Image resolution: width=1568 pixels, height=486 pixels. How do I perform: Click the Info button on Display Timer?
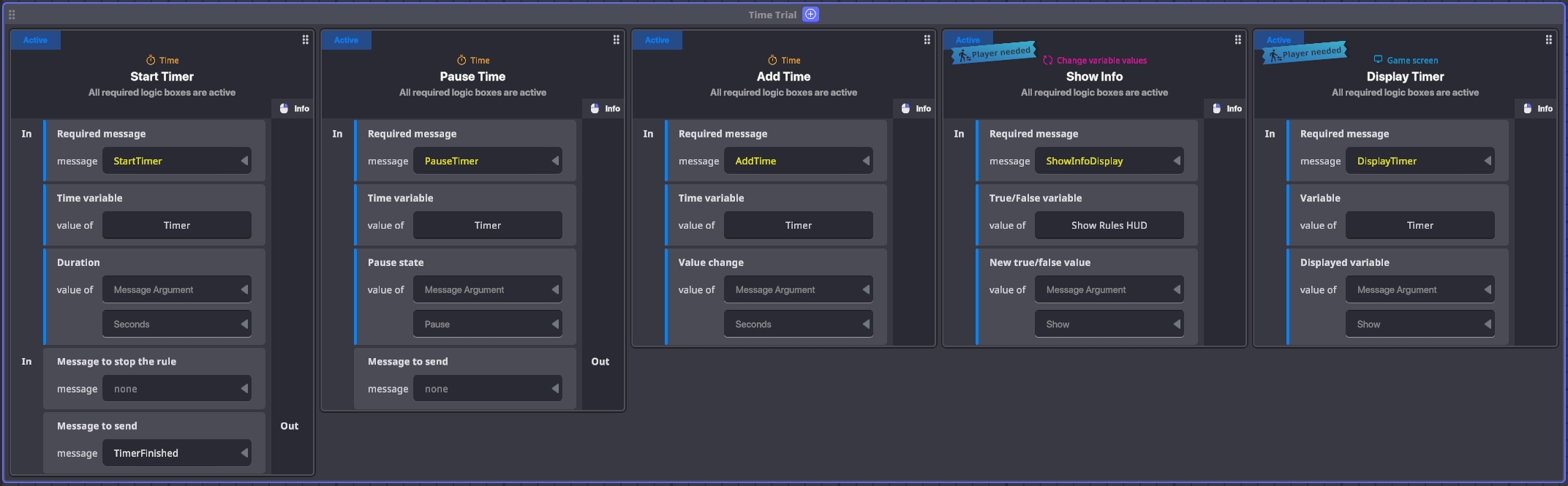[x=1537, y=108]
